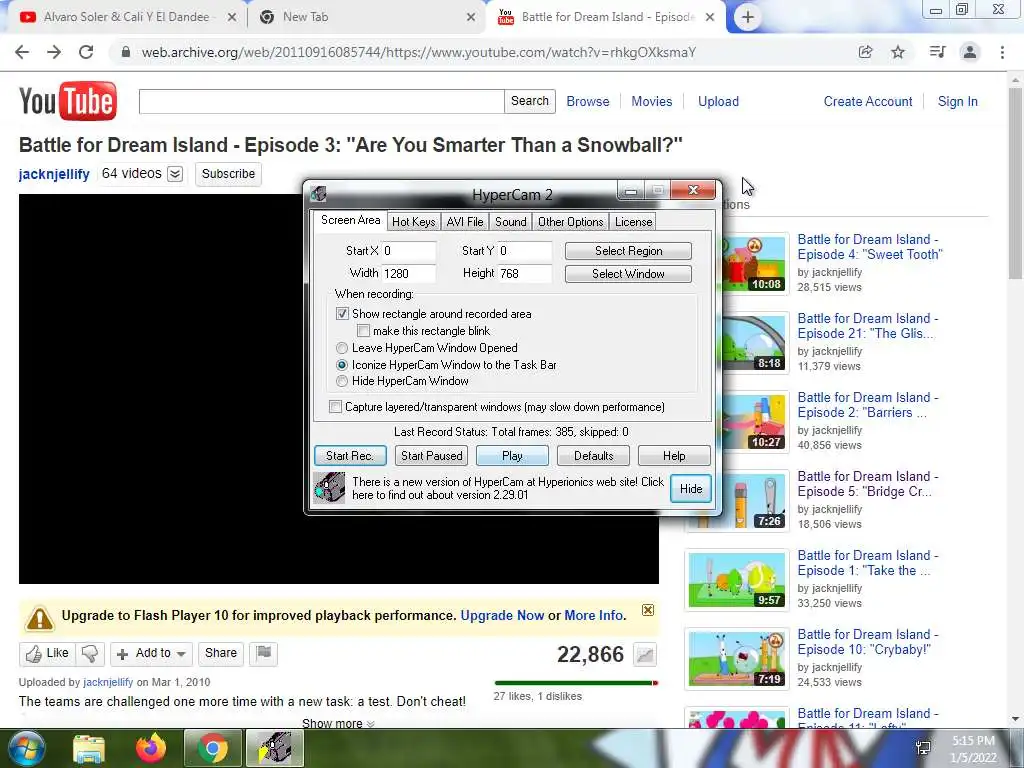Launch Firefox from taskbar

tap(151, 748)
